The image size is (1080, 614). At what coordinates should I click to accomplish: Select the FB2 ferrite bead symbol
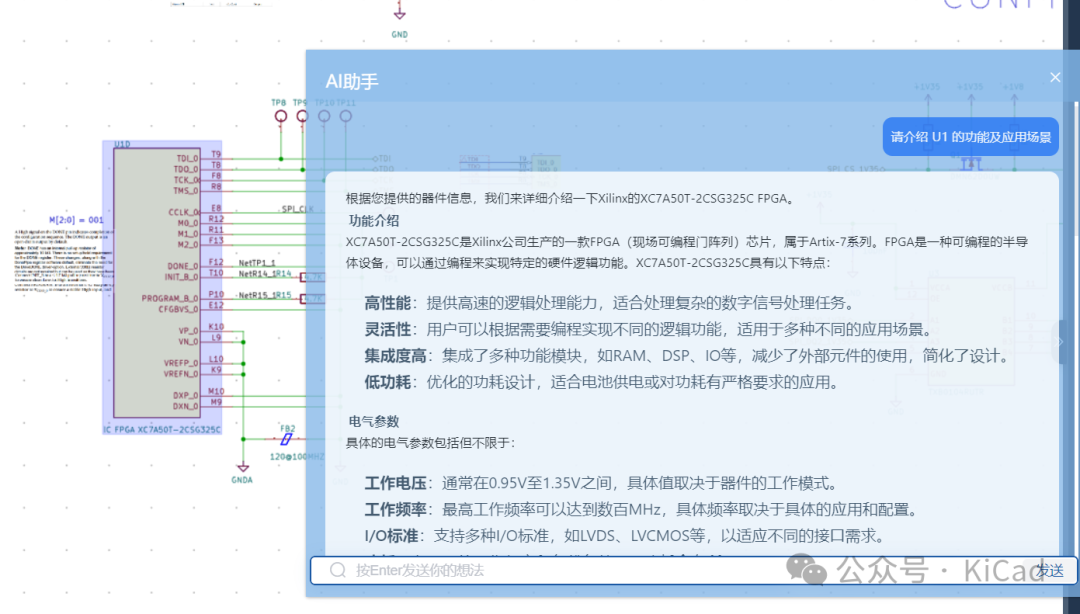coord(286,439)
